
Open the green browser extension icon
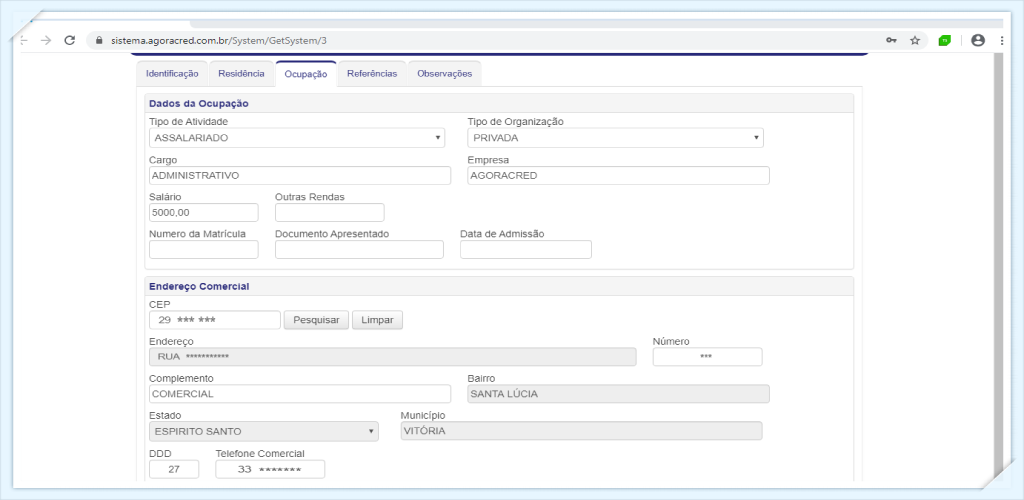tap(944, 40)
